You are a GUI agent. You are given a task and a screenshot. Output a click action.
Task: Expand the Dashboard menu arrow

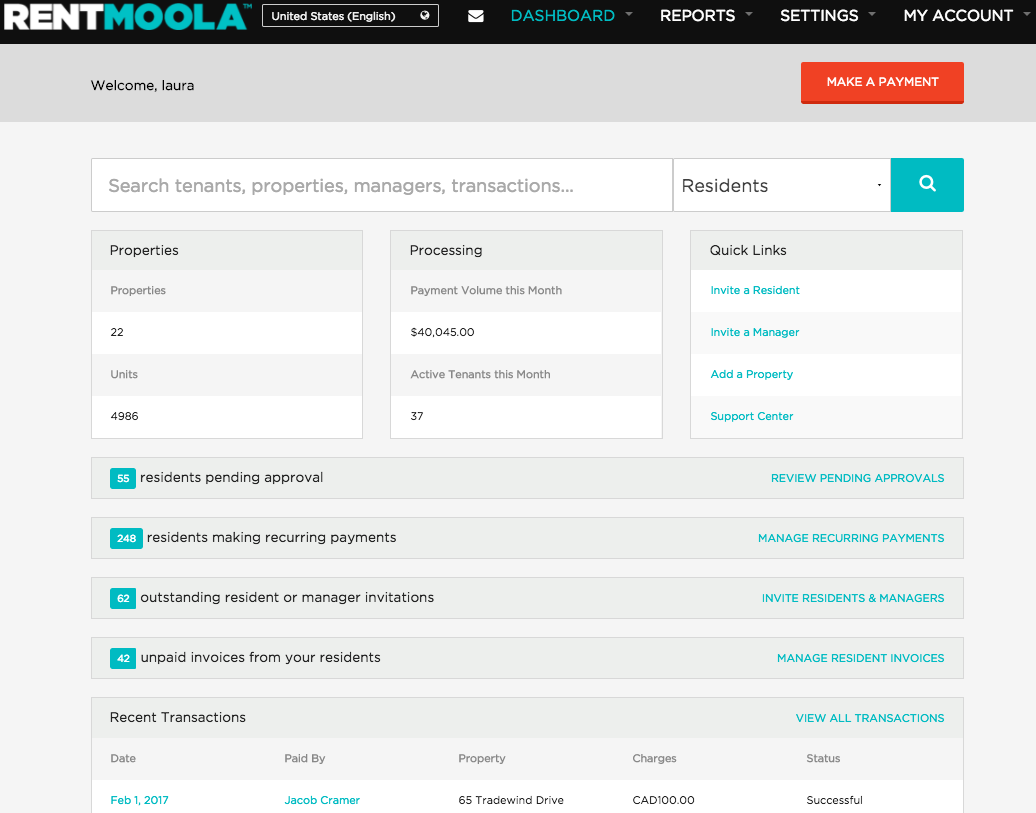click(x=629, y=13)
